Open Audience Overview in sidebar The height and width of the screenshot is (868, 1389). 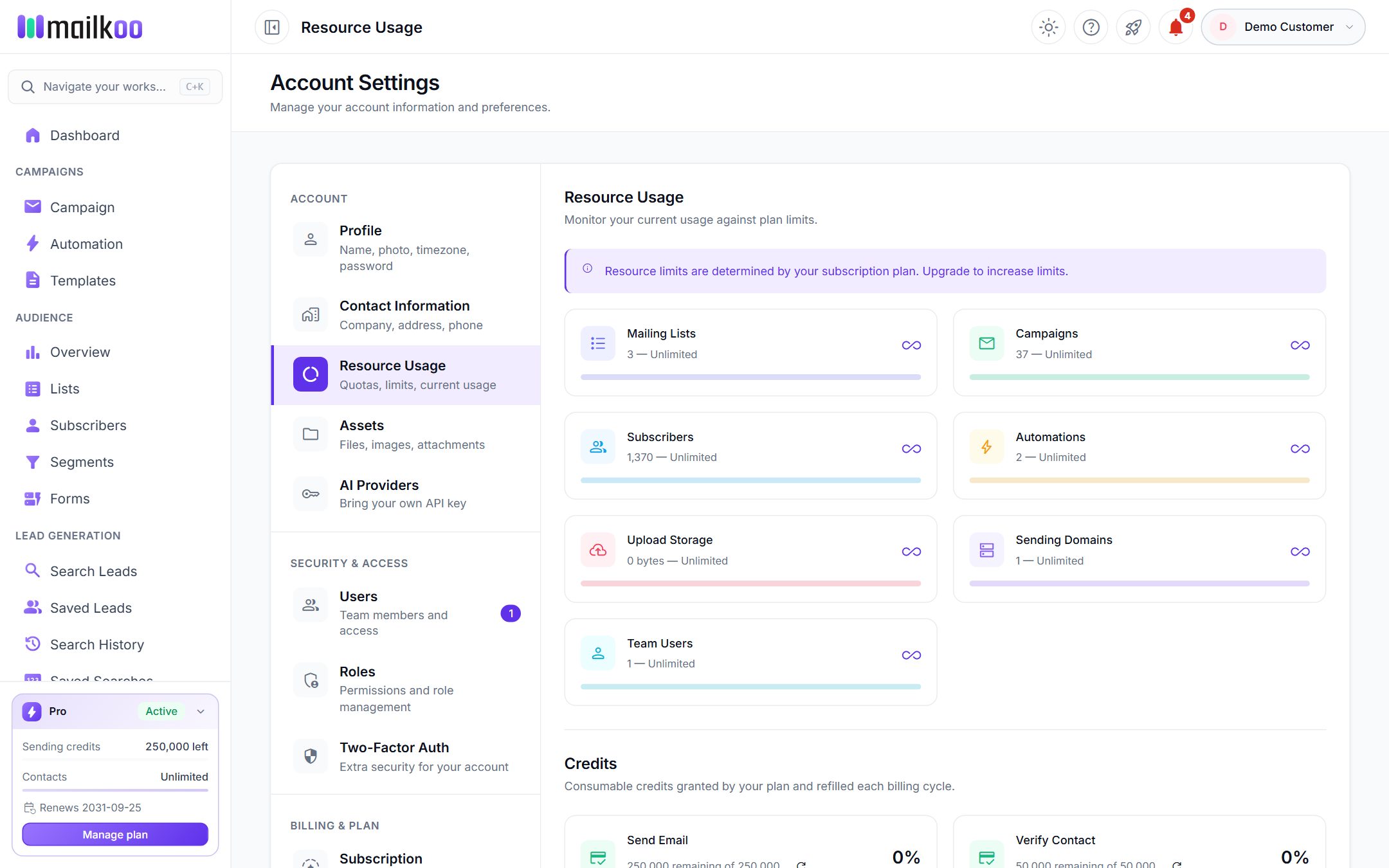[115, 352]
